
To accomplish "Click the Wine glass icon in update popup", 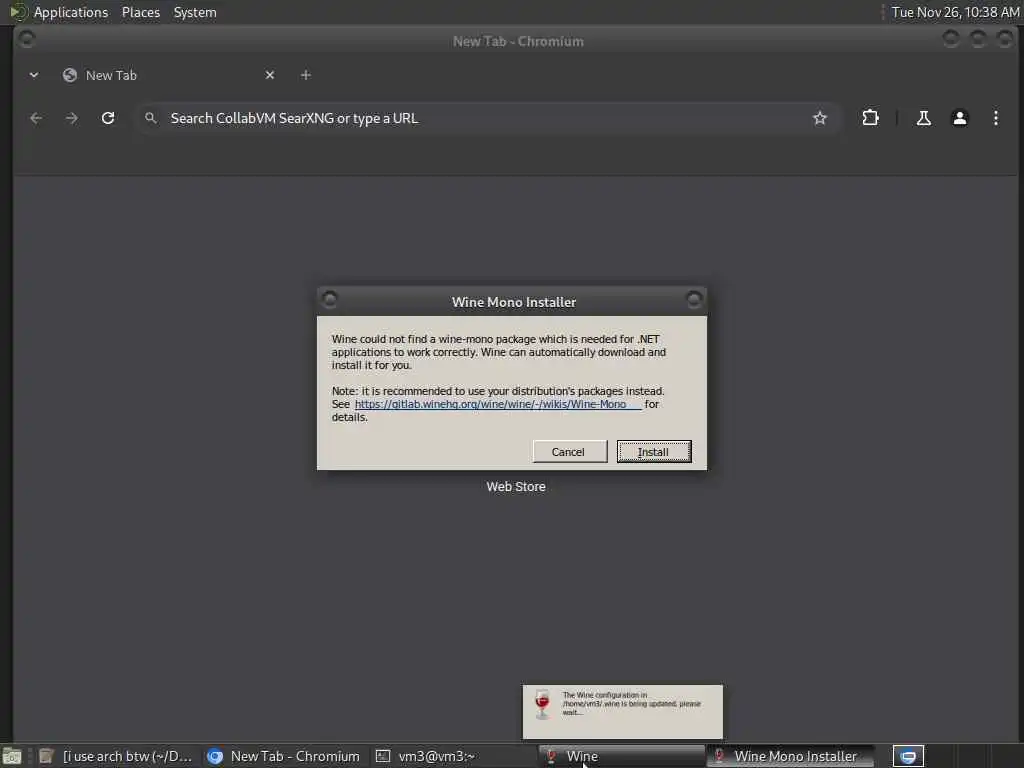I will click(x=542, y=704).
